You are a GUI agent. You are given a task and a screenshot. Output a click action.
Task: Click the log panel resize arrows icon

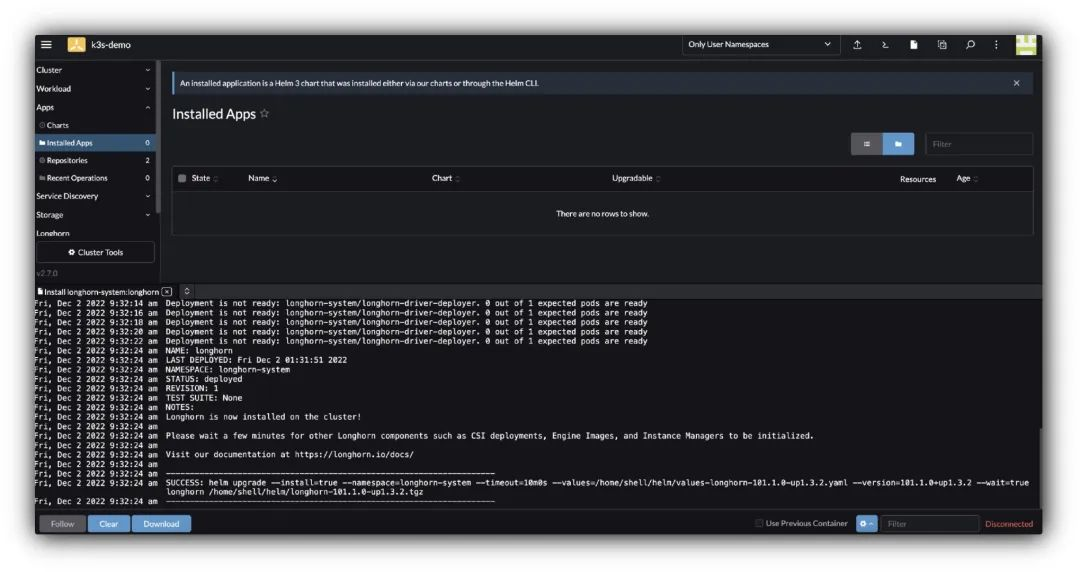[187, 292]
